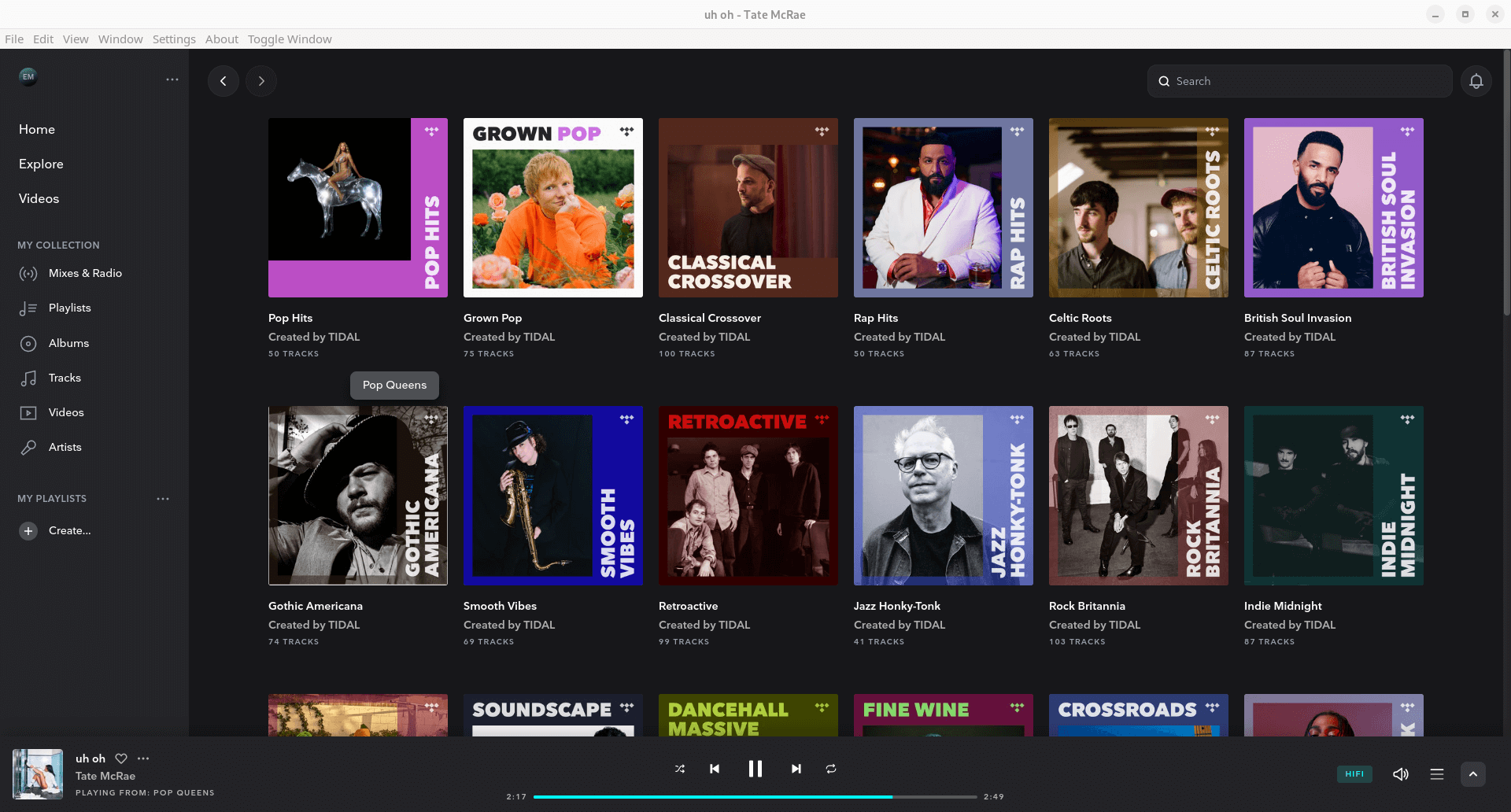The height and width of the screenshot is (812, 1511).
Task: Open track options for 'uh oh'
Action: (143, 758)
